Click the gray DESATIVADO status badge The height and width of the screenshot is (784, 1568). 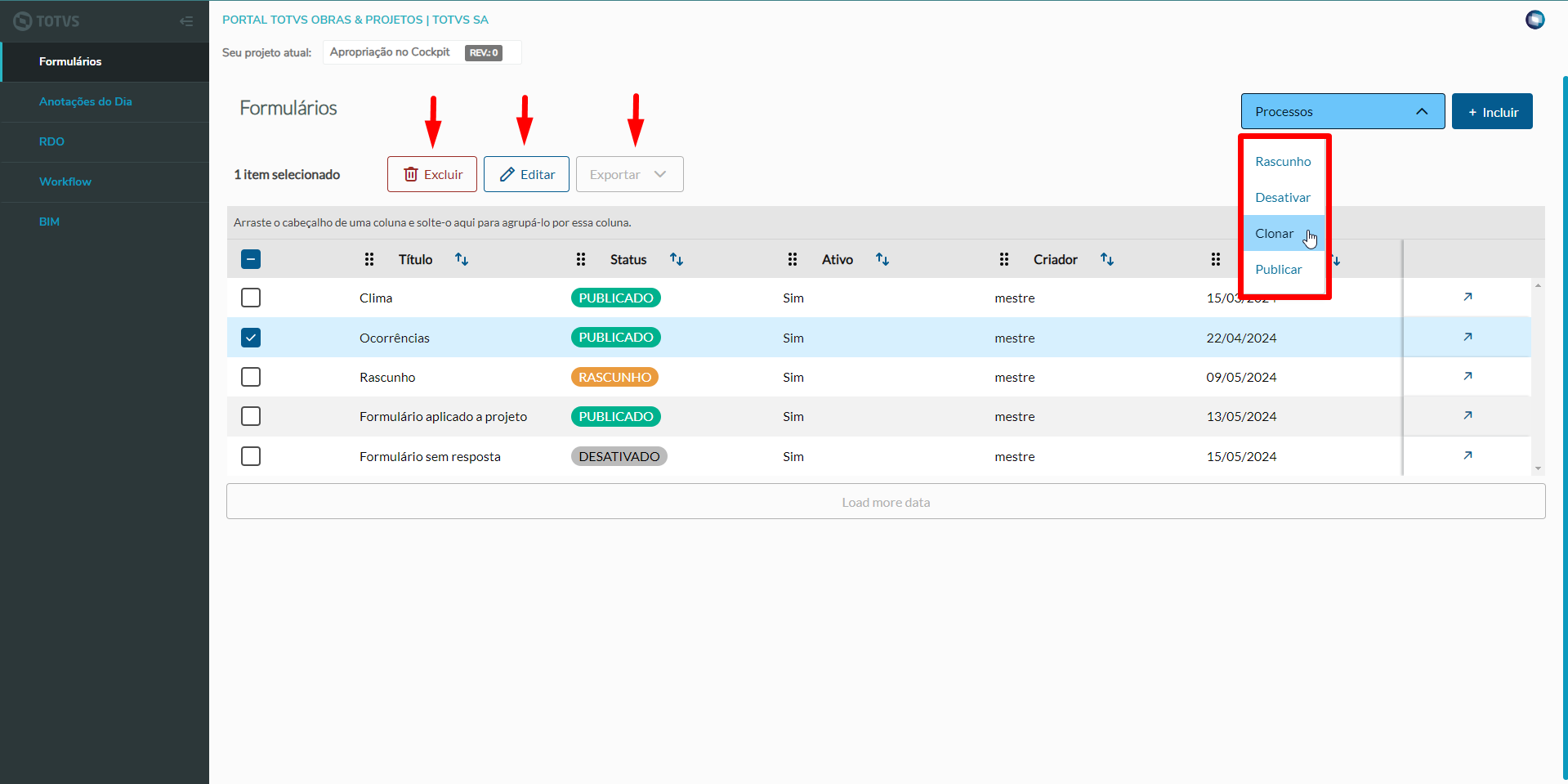click(619, 456)
